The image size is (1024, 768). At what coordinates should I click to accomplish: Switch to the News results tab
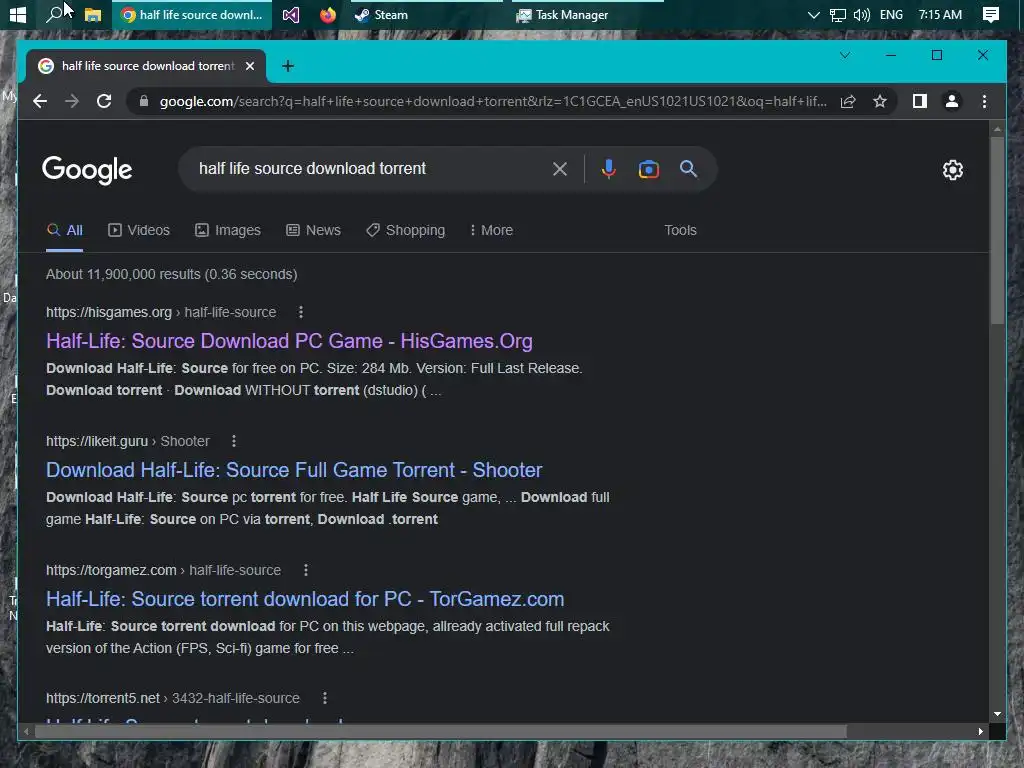(x=313, y=231)
